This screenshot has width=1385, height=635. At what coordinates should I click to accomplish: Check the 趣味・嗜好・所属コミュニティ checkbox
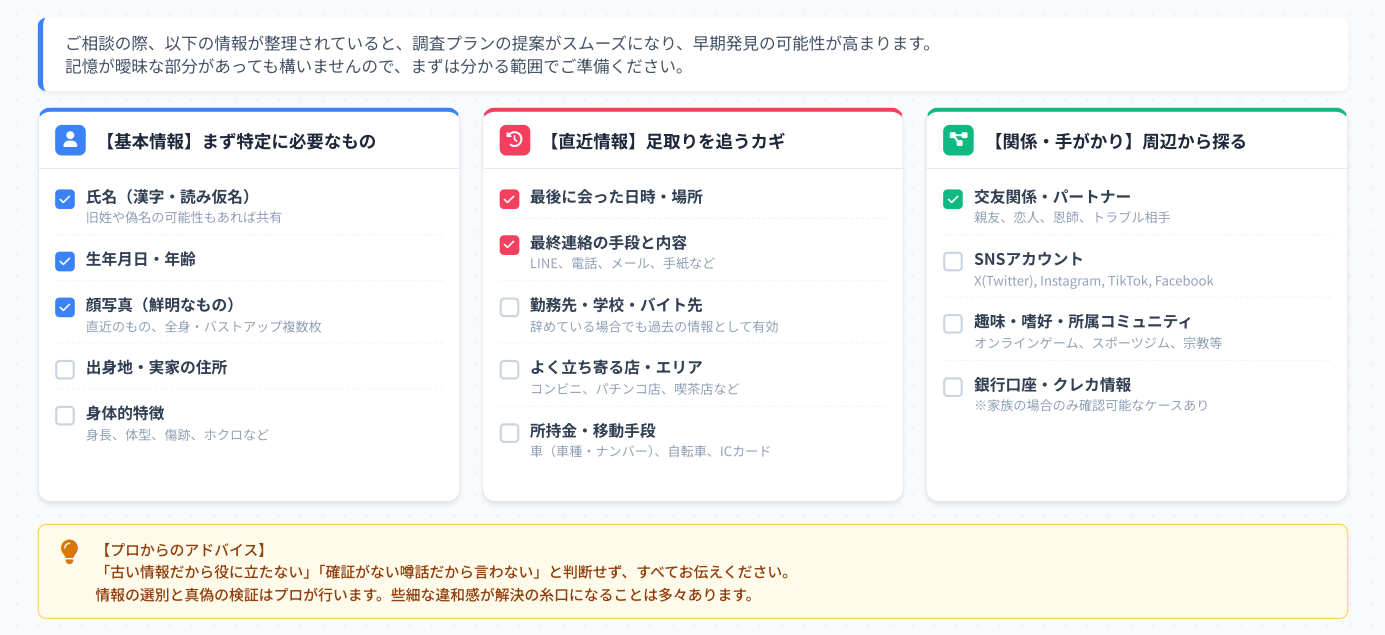pos(953,324)
